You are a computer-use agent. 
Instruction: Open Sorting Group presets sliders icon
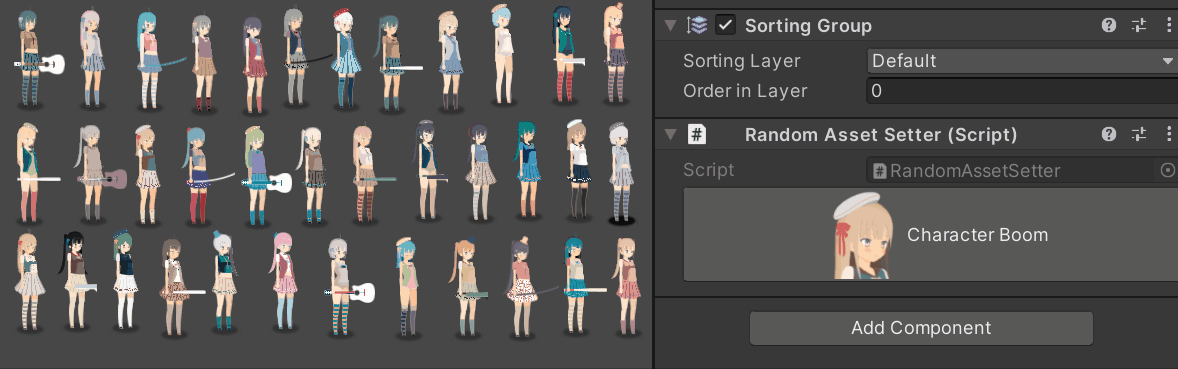click(1140, 26)
